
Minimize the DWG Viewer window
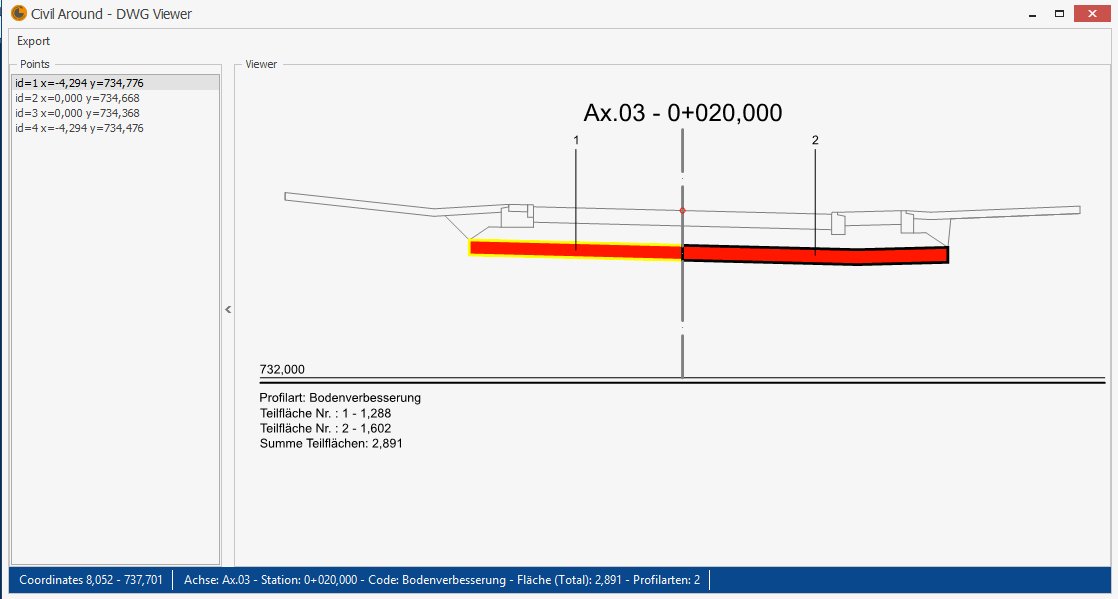[x=1032, y=14]
